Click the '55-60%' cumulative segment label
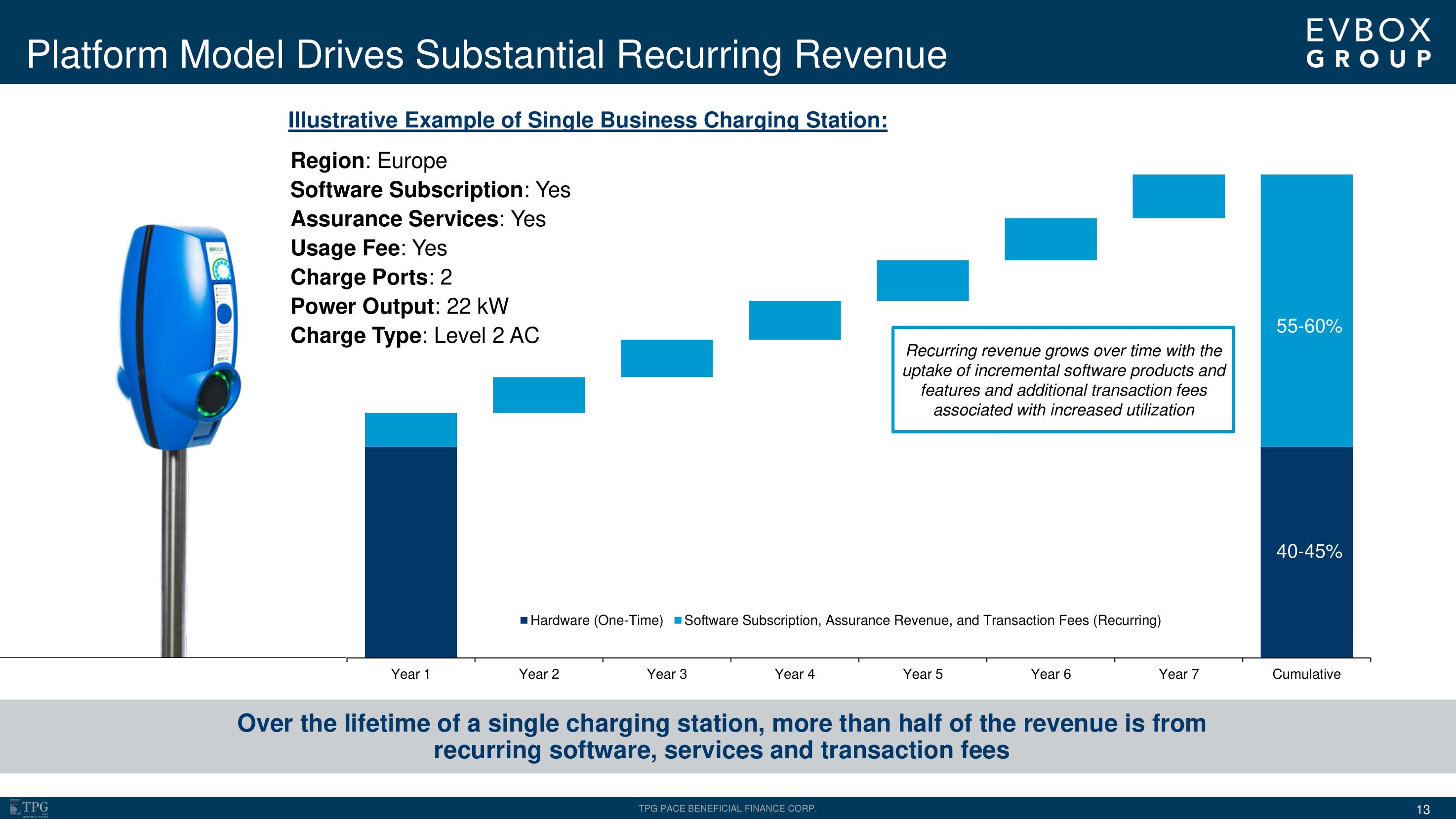The image size is (1456, 819). tap(1309, 327)
